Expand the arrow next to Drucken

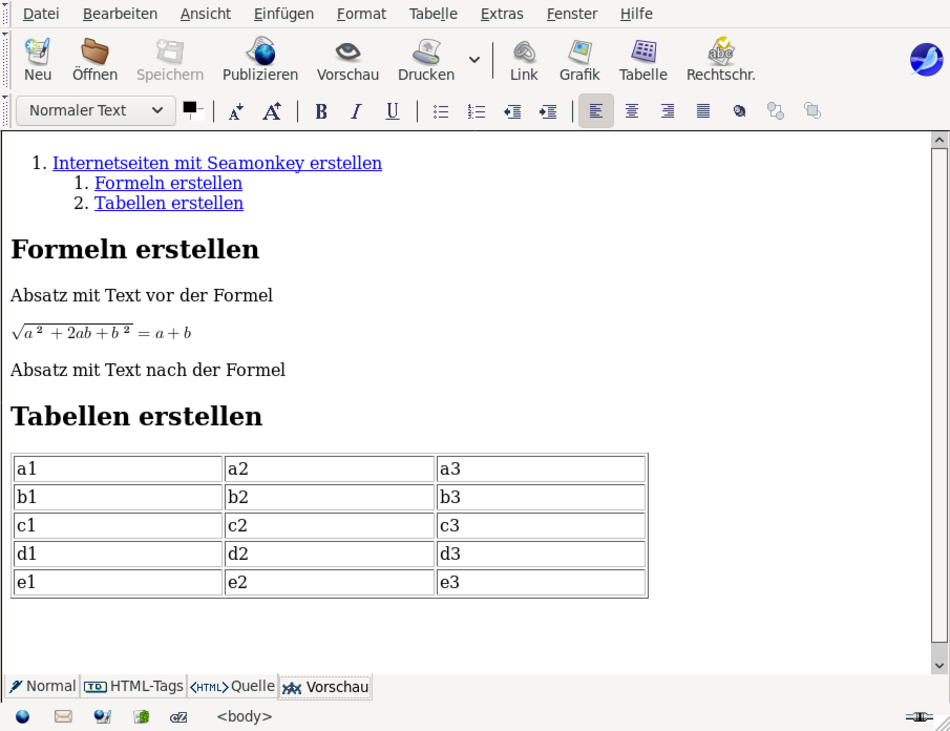pyautogui.click(x=474, y=59)
